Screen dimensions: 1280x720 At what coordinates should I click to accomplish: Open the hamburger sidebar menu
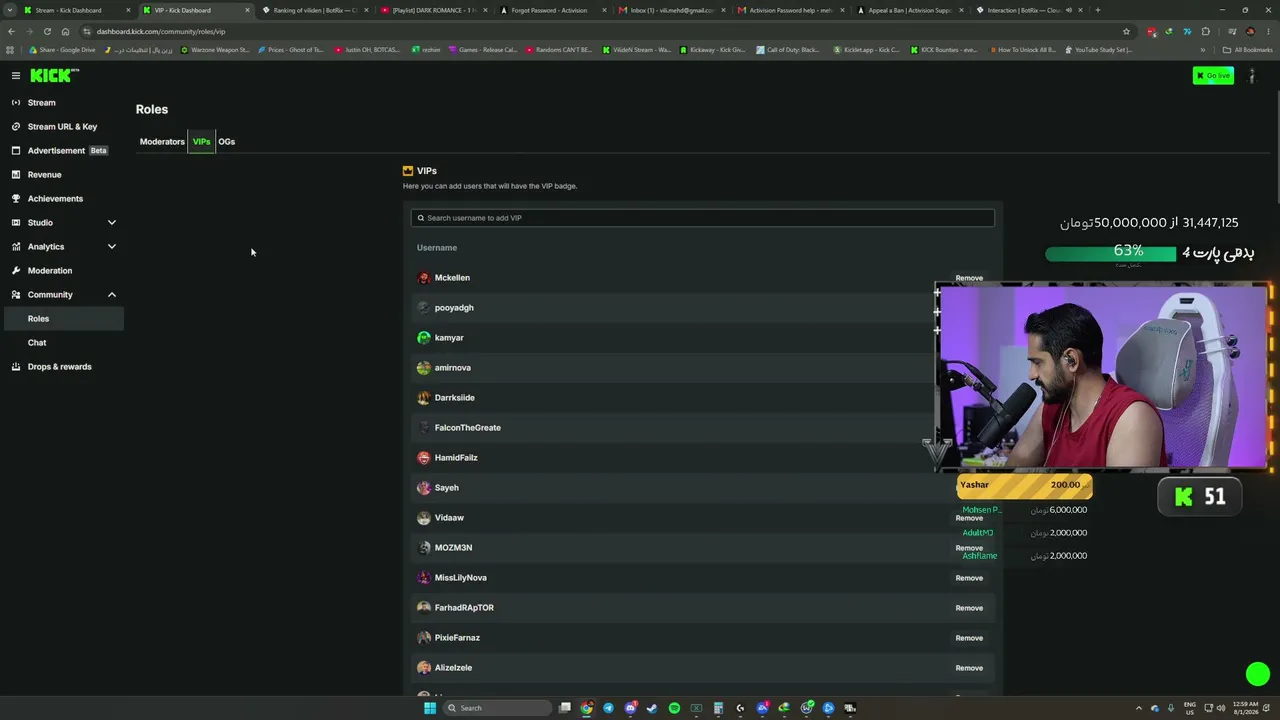click(x=16, y=75)
